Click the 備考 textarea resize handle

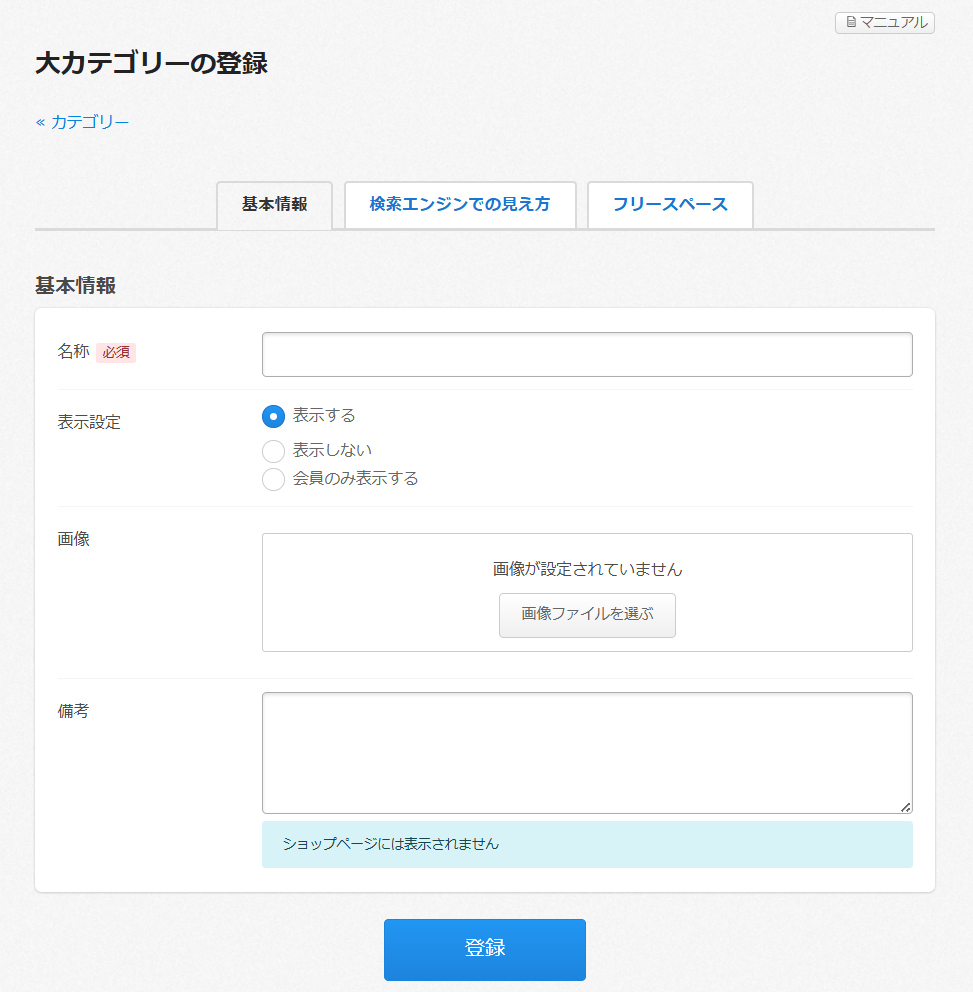(x=905, y=806)
